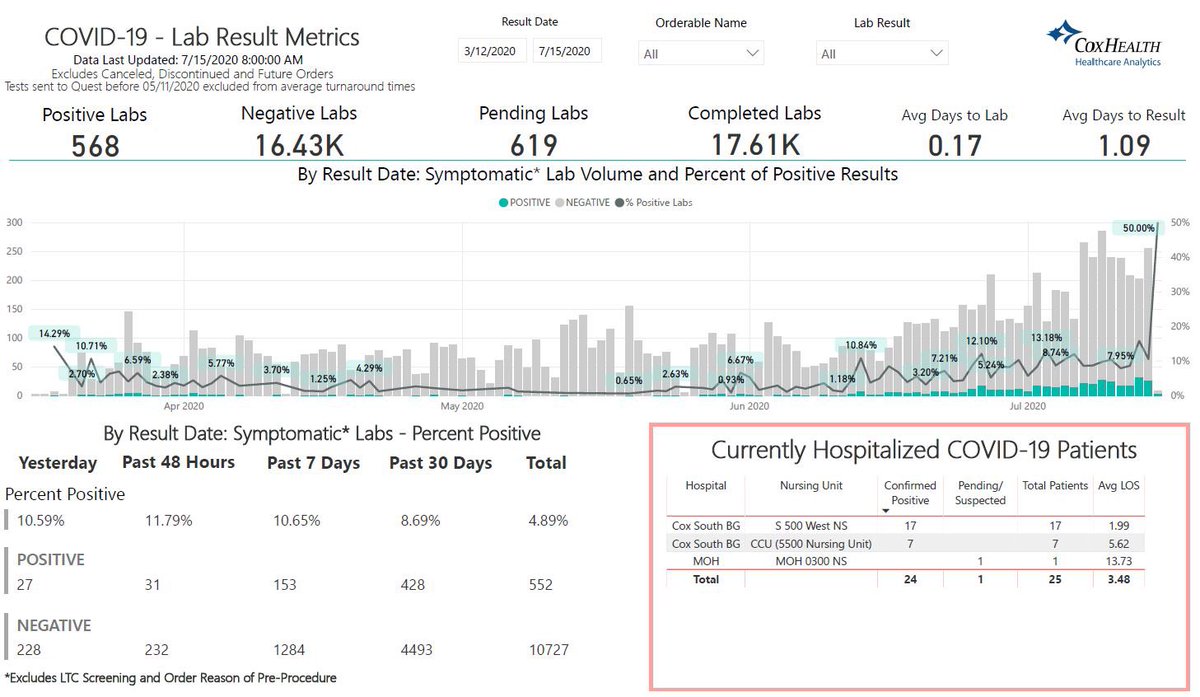Viewport: 1200px width, 697px height.
Task: Click the Total row label in table
Action: tap(706, 579)
